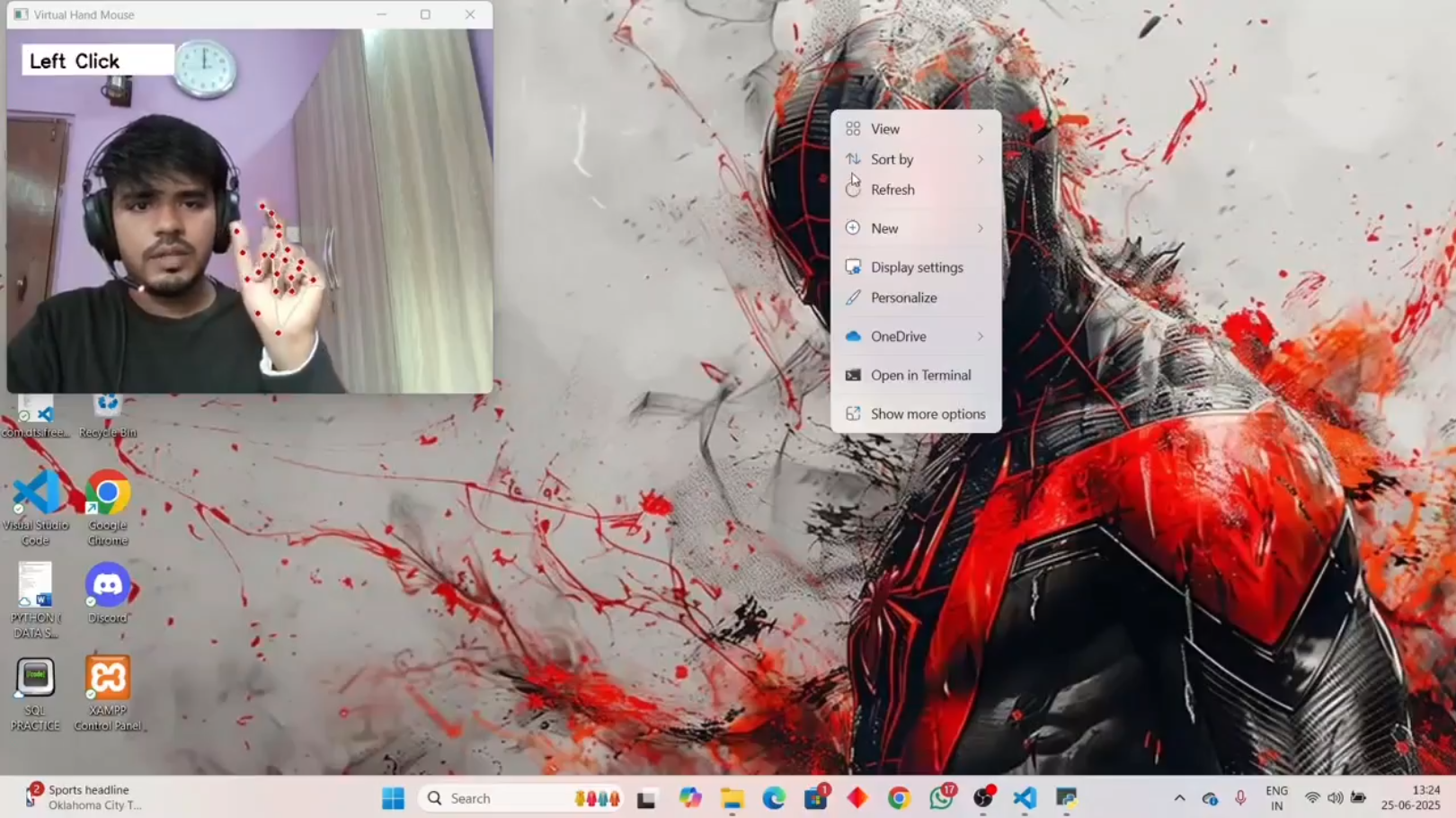Open Display settings from context menu
This screenshot has width=1456, height=818.
pos(916,267)
